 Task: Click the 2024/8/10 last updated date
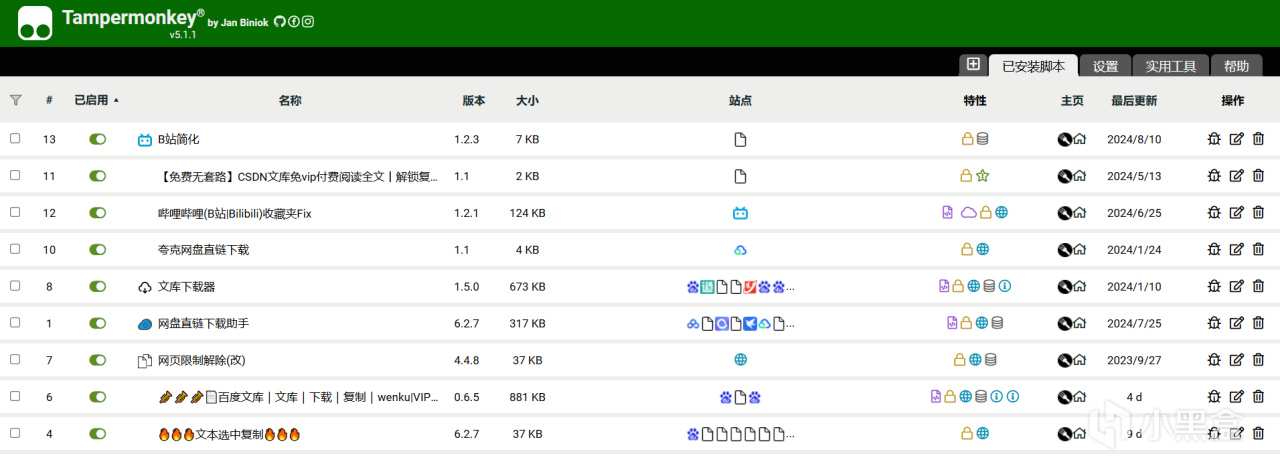[x=1134, y=139]
